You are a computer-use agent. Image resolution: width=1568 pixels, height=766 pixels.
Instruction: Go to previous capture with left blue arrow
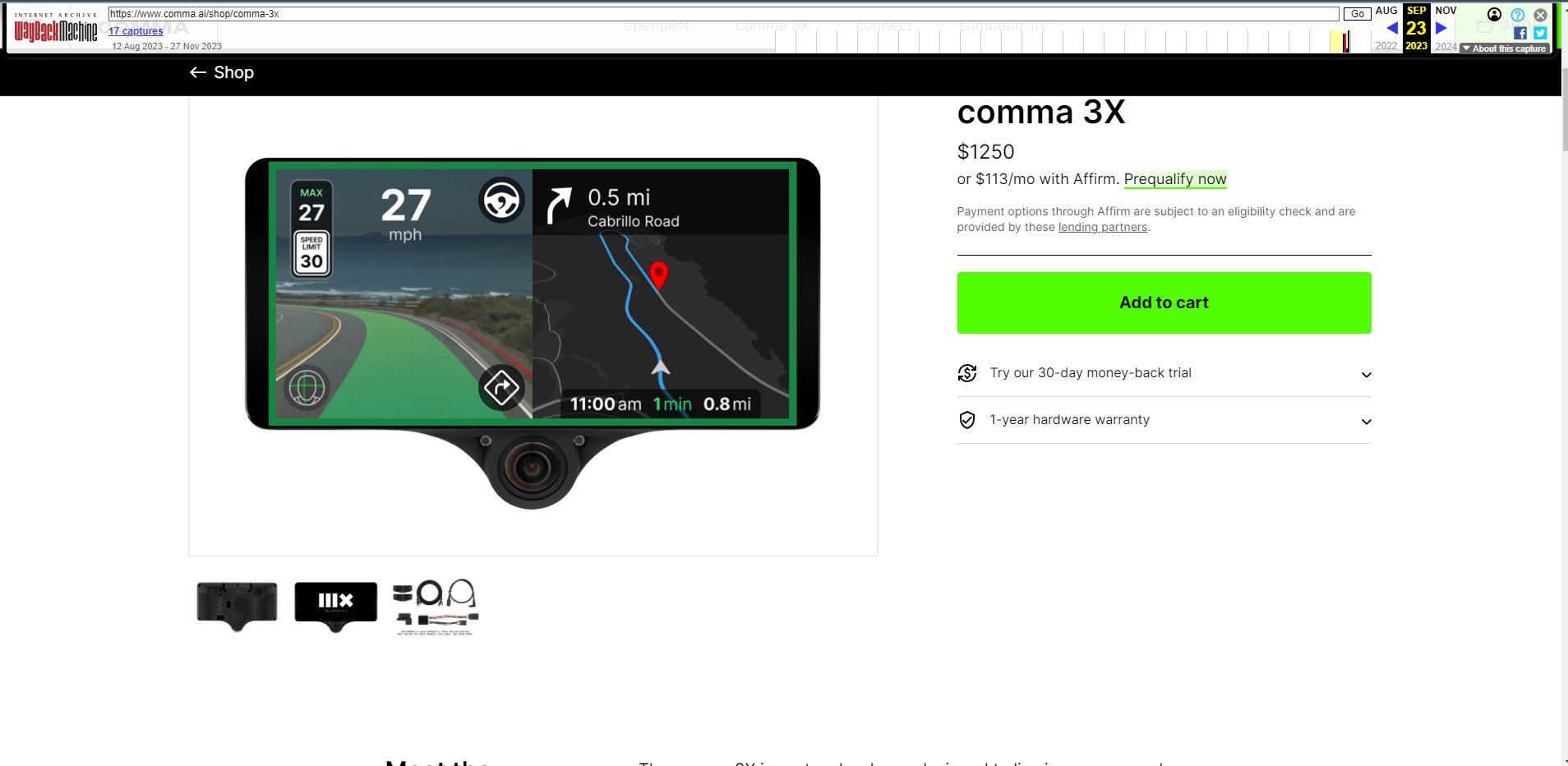tap(1392, 28)
